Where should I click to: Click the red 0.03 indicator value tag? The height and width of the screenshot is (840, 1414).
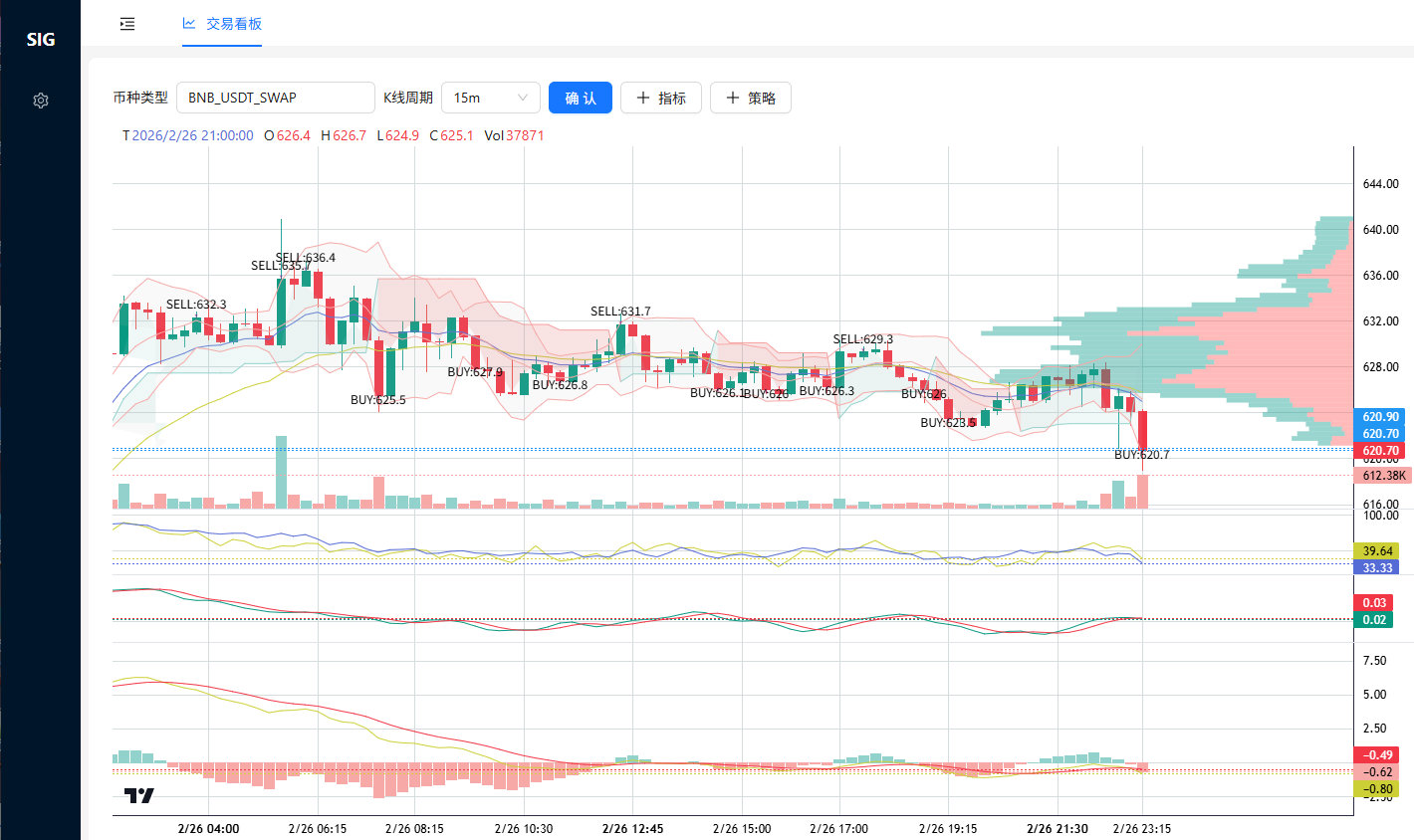1374,603
